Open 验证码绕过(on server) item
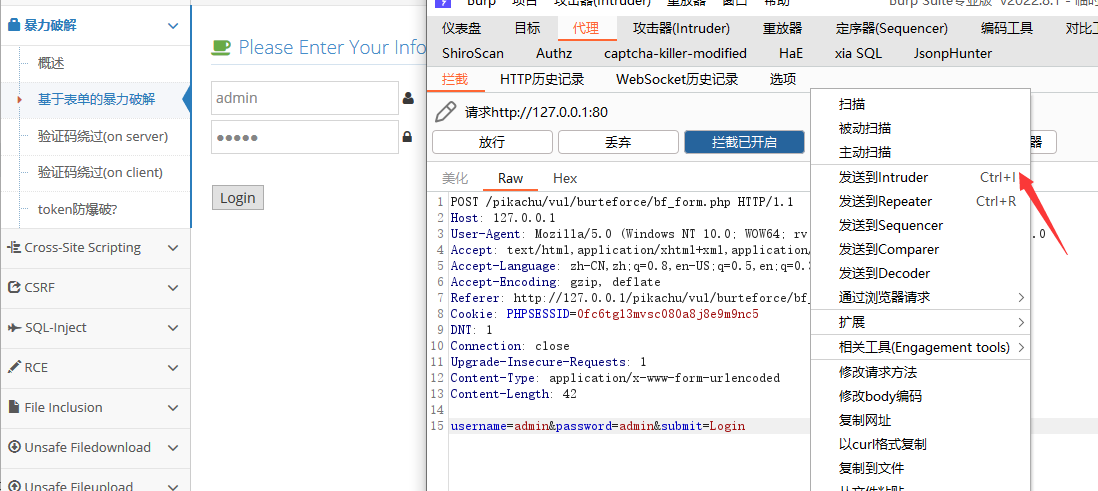1098x491 pixels. tap(103, 136)
